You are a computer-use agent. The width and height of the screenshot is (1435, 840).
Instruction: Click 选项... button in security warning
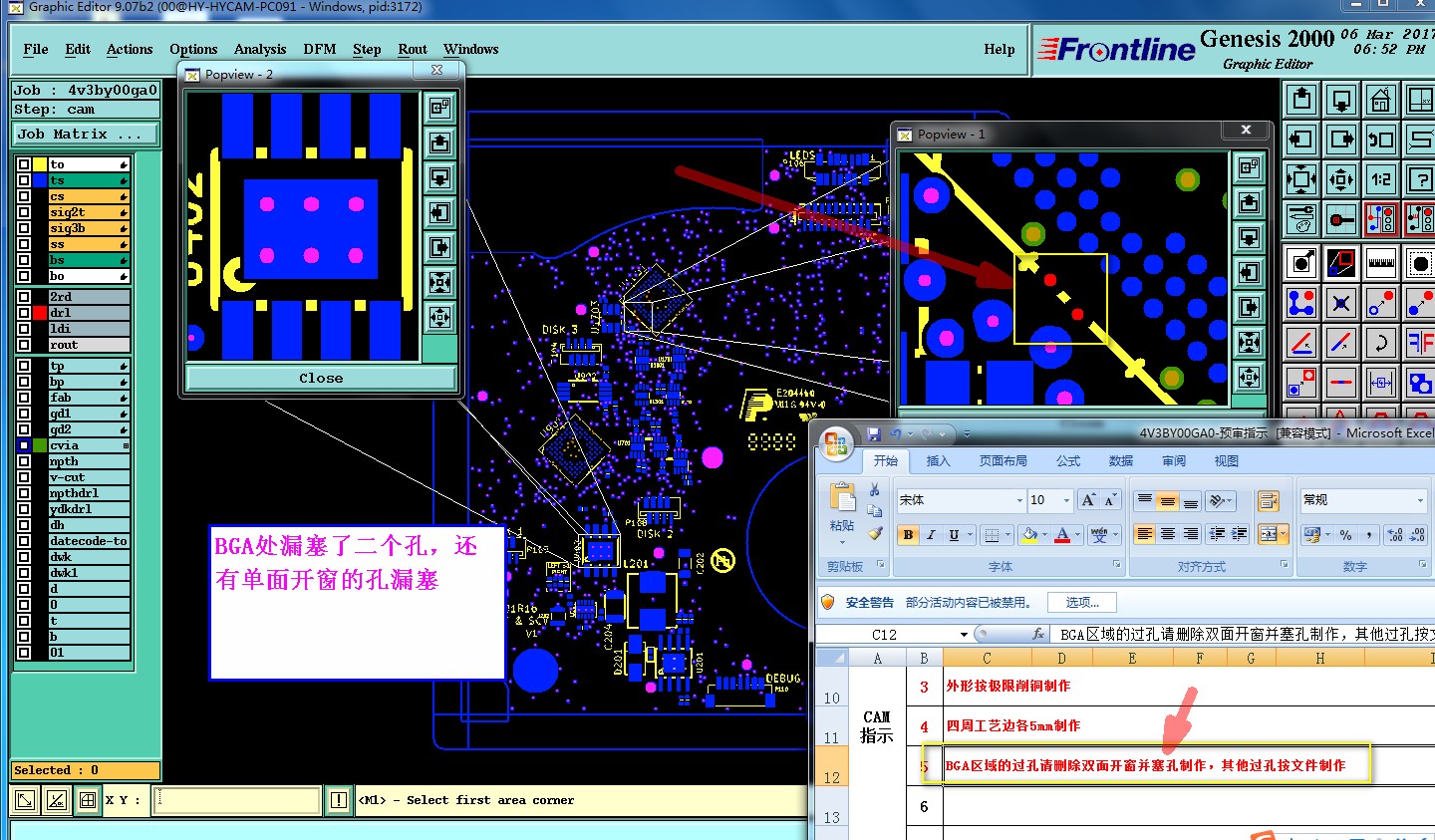(1082, 602)
